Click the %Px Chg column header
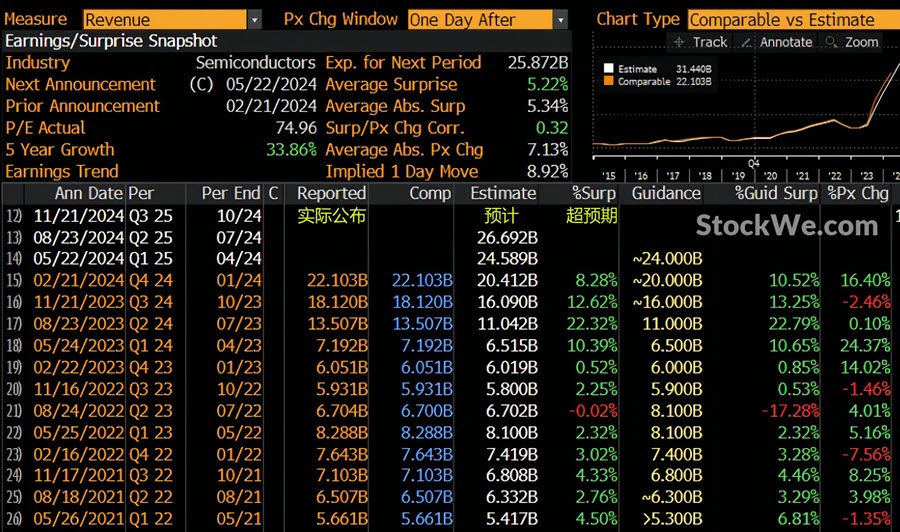 point(858,193)
